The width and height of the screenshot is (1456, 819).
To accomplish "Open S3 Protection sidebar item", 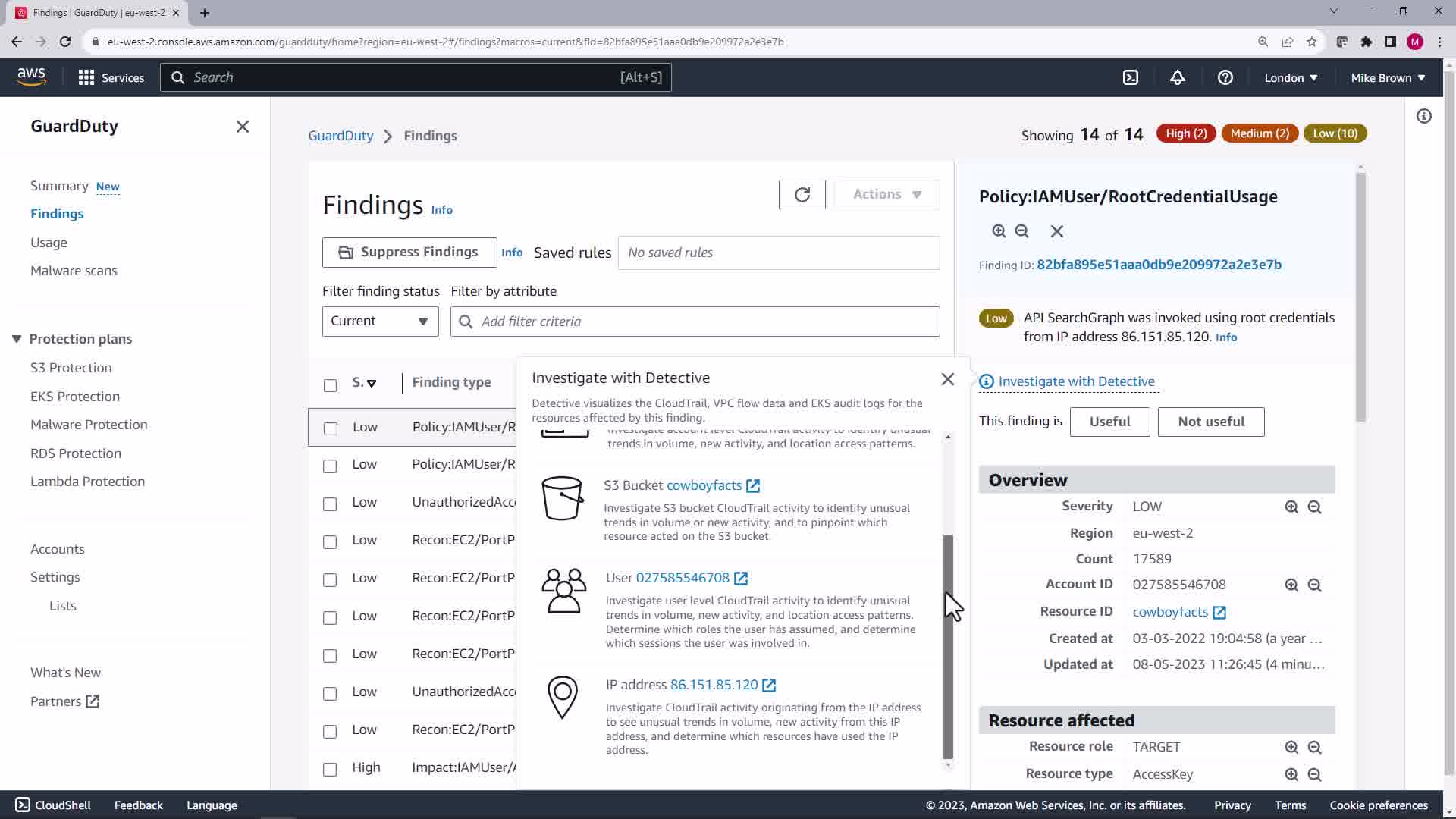I will (71, 368).
